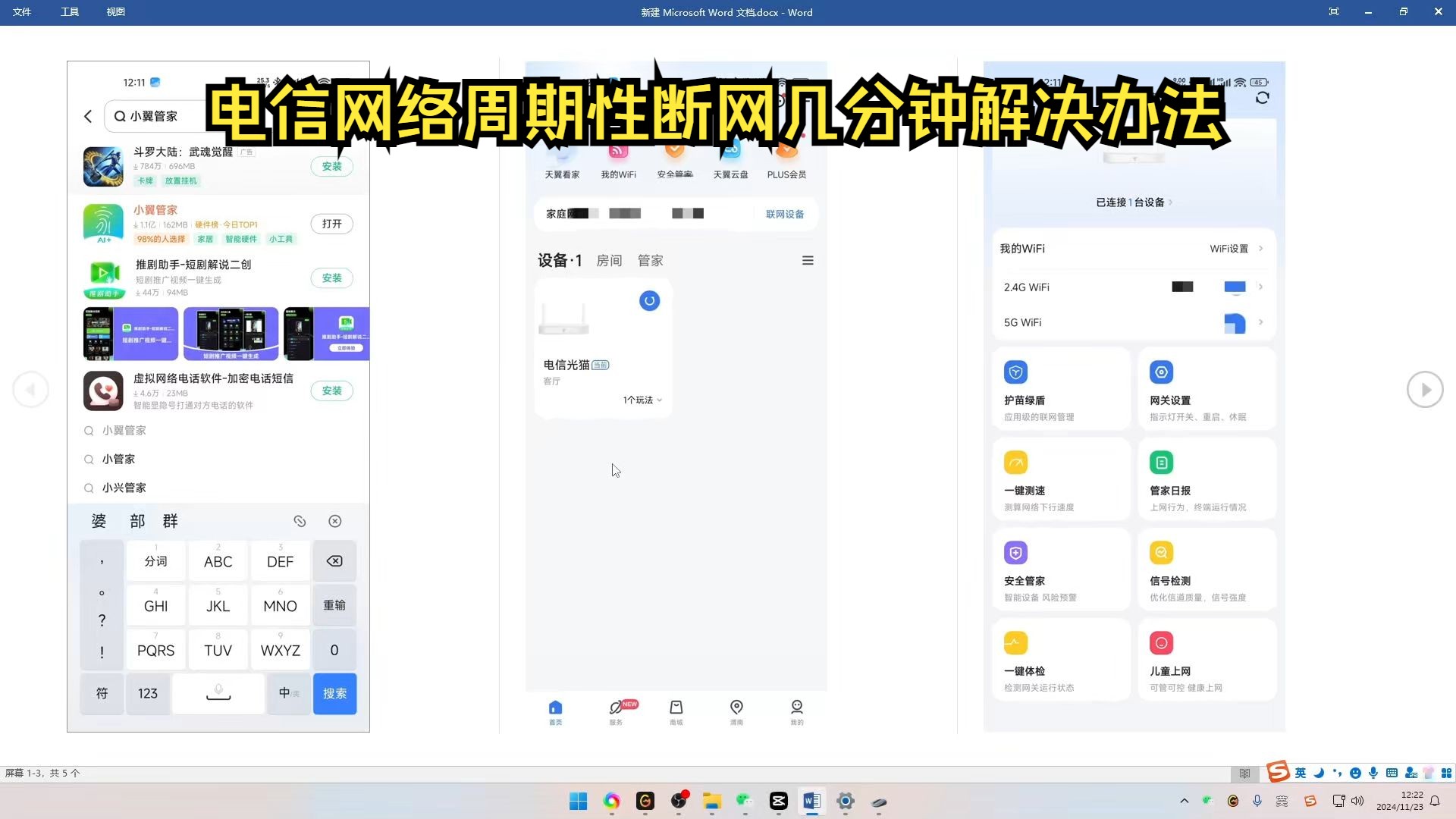Switch to the 管家 tab
1456x819 pixels.
(x=650, y=261)
